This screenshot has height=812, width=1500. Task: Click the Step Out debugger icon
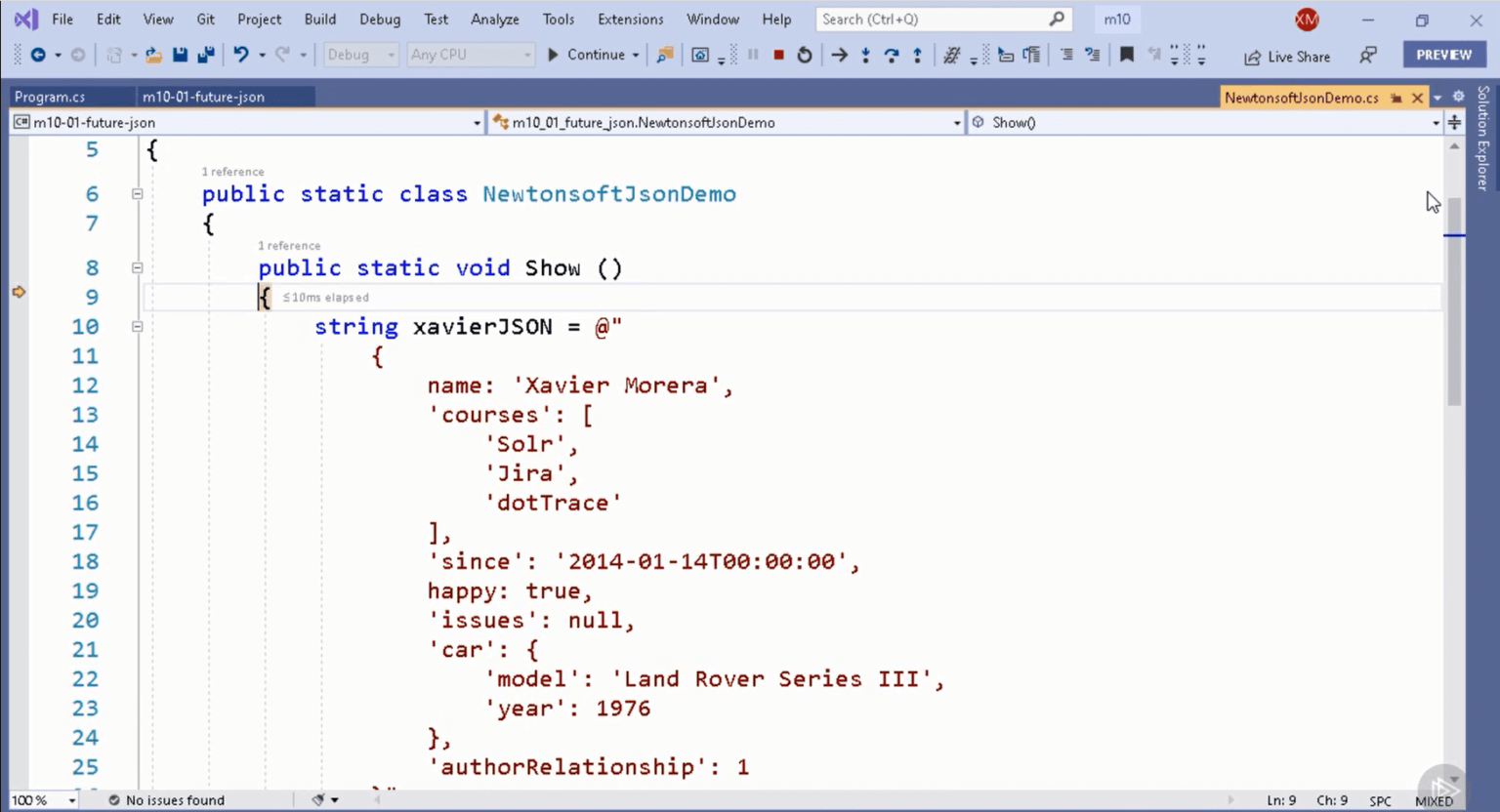[x=916, y=55]
